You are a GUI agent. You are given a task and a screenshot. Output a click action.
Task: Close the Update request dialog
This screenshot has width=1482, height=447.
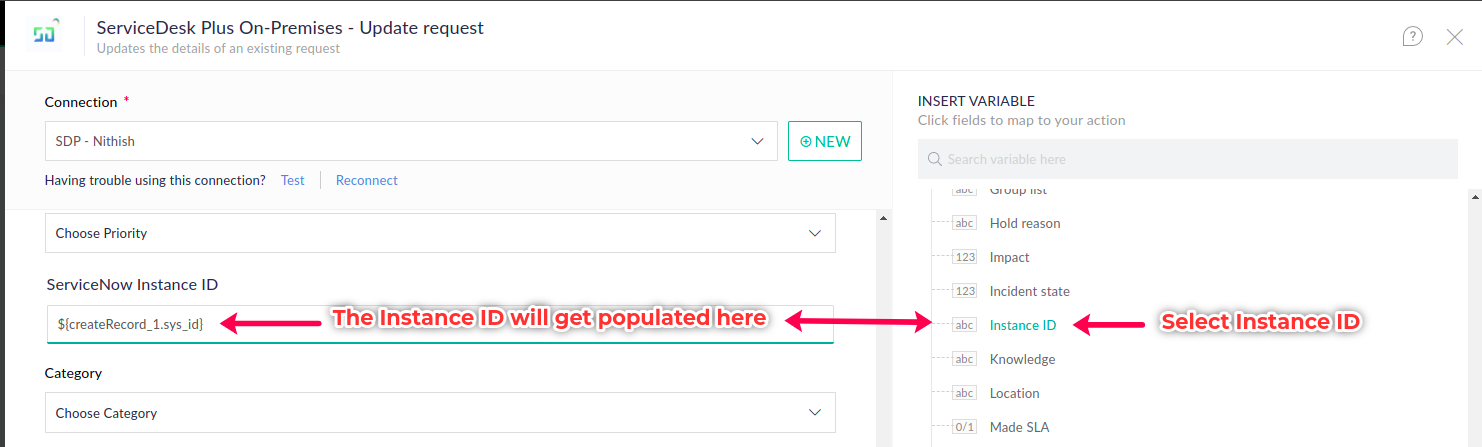(x=1455, y=37)
